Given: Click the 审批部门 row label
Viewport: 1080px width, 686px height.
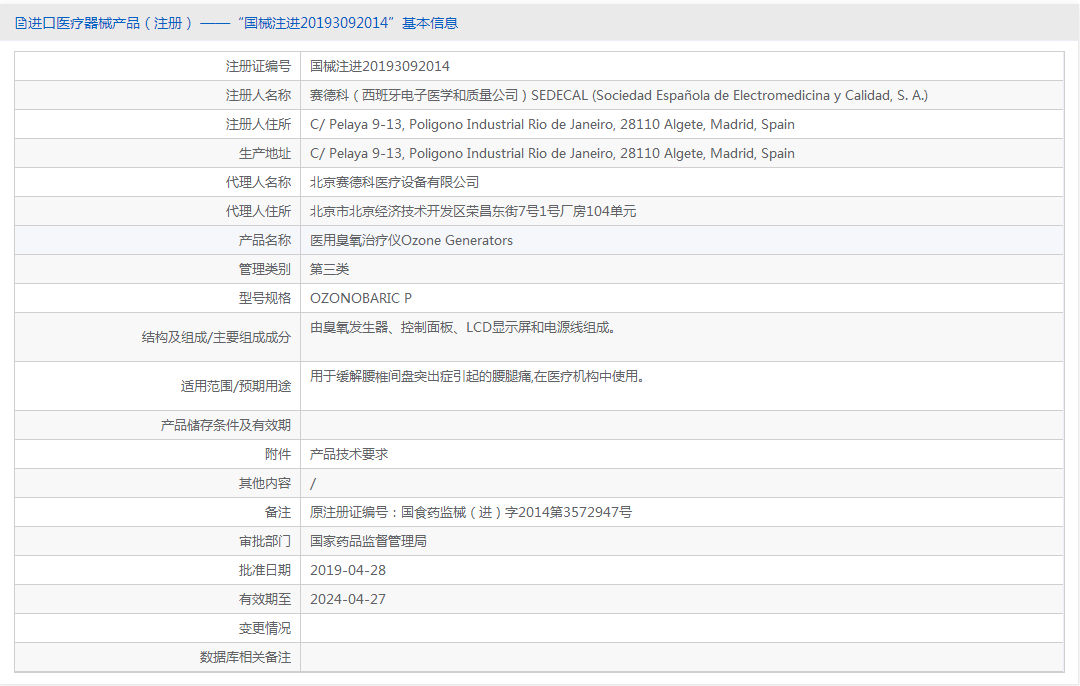Looking at the screenshot, I should (265, 541).
